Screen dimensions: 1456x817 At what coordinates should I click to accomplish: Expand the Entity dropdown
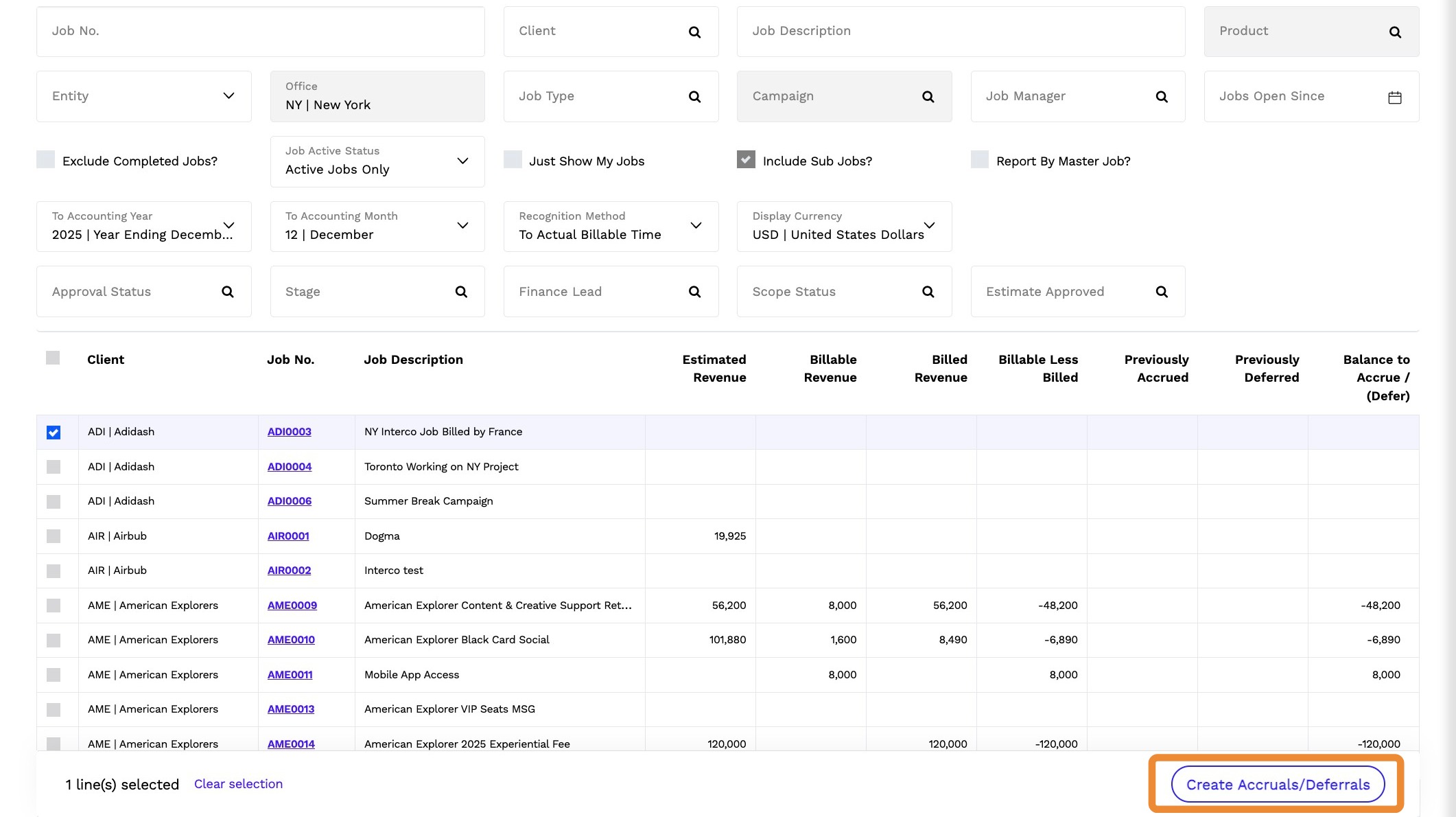144,97
